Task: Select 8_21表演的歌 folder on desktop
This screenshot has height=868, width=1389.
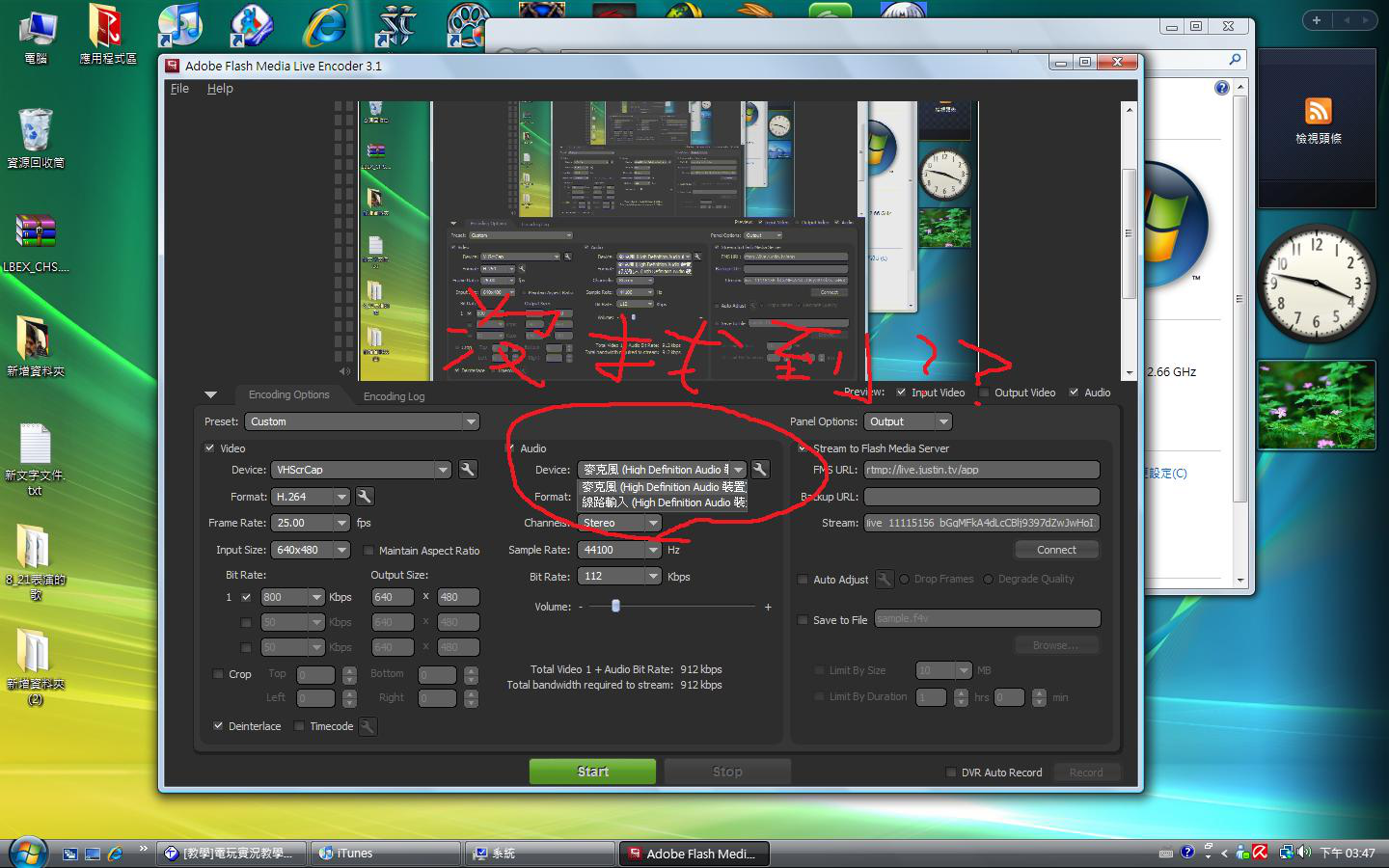Action: 35,563
